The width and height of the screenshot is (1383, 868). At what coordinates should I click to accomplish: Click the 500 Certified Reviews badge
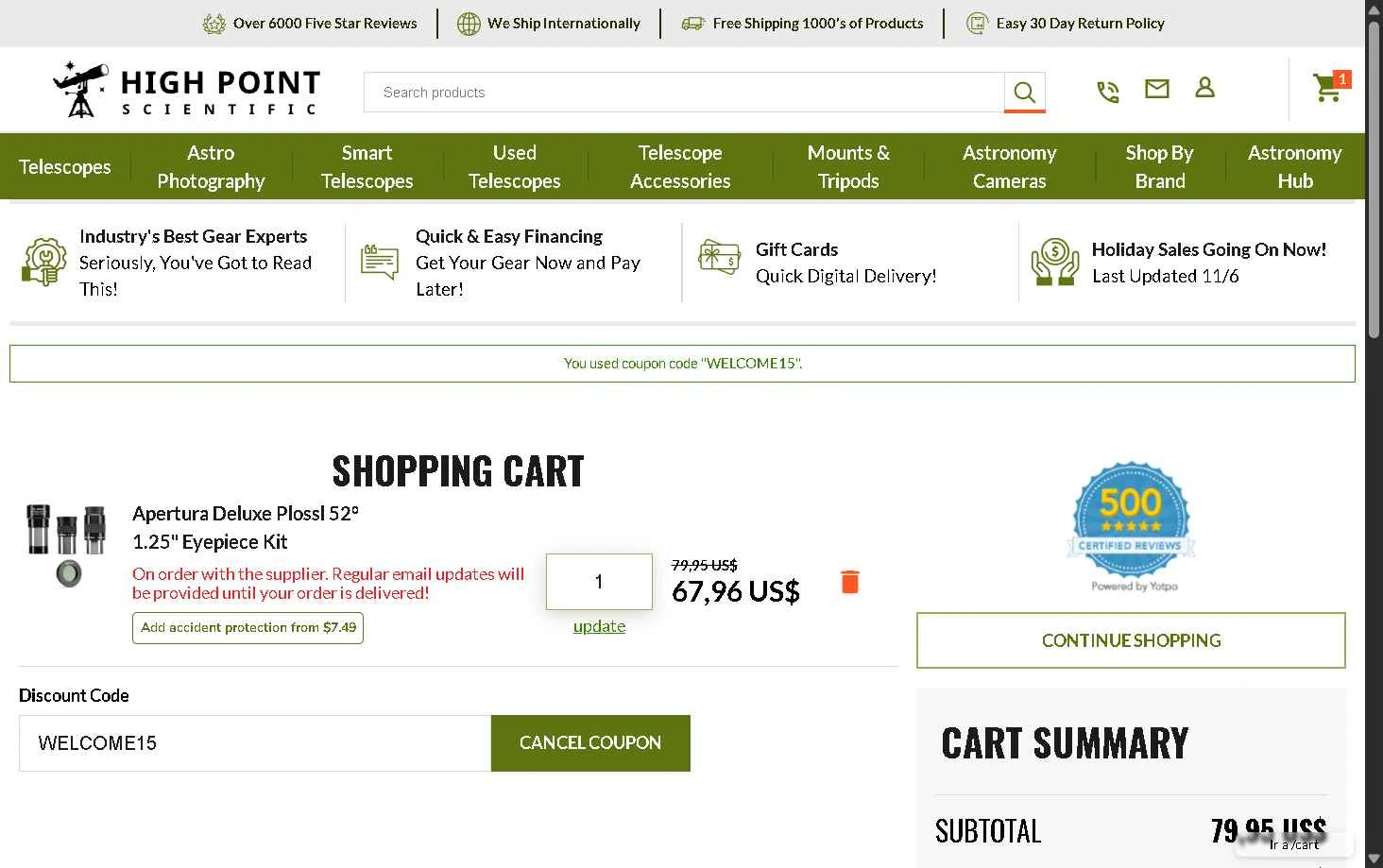click(x=1131, y=519)
